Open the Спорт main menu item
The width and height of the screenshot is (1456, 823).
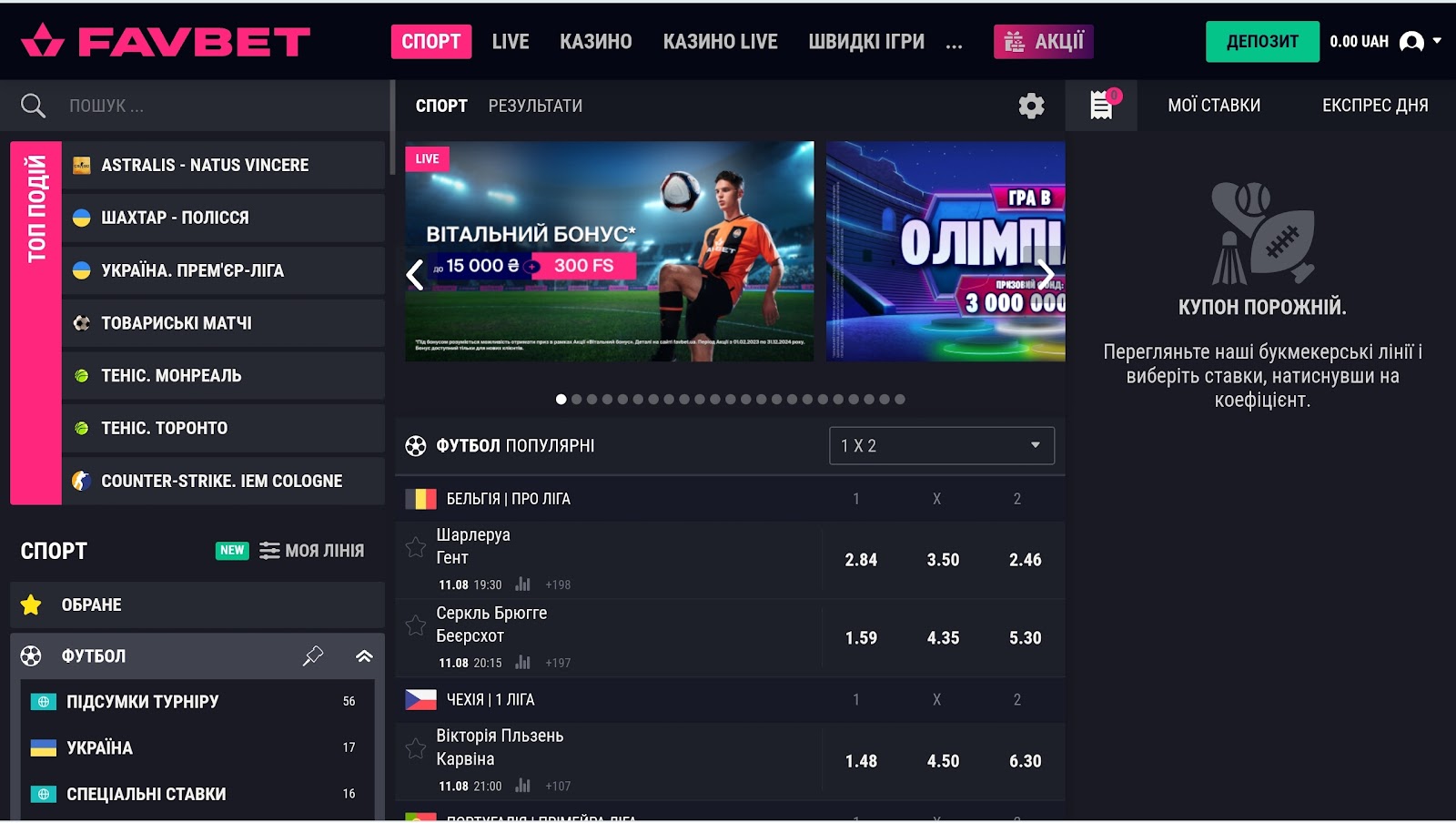coord(431,41)
